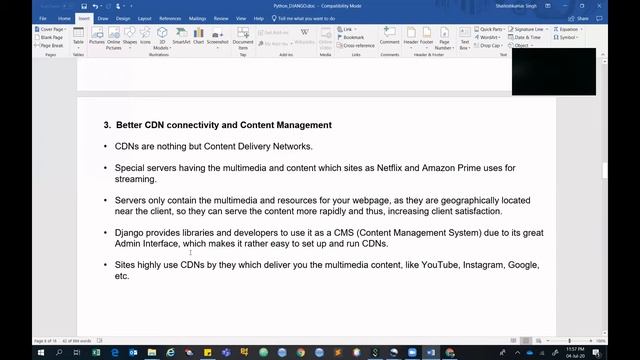This screenshot has height=360, width=640.
Task: Open 3D Models menu
Action: tap(162, 38)
